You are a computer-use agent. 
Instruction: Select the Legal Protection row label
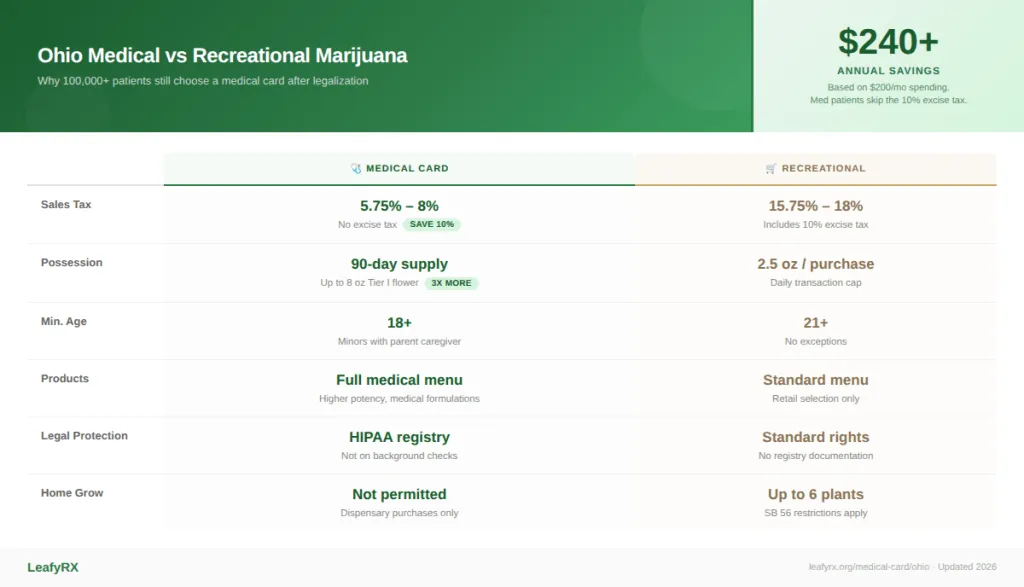pyautogui.click(x=84, y=436)
